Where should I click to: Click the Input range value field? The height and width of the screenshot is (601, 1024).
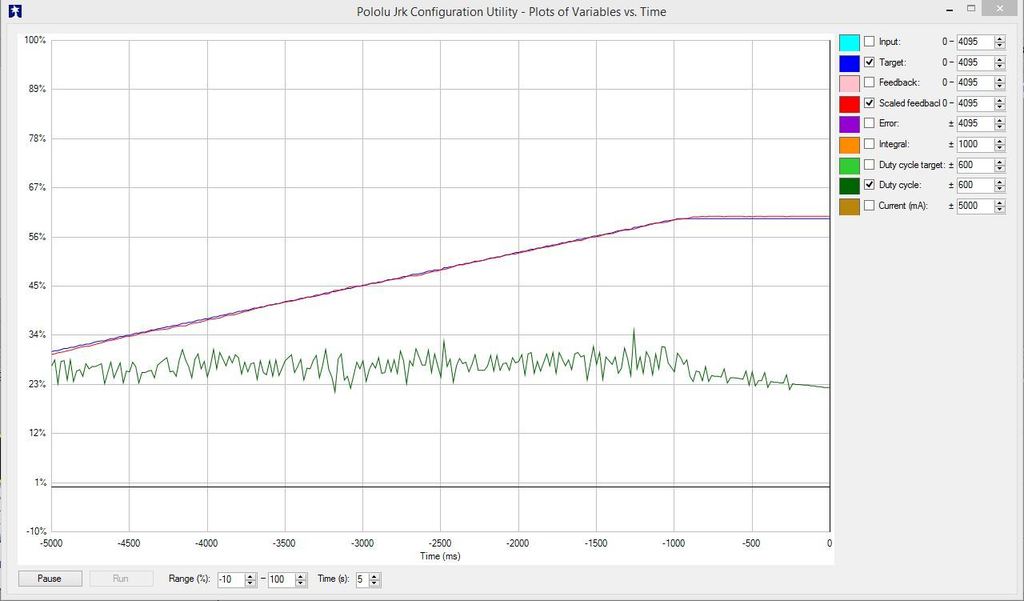point(975,42)
